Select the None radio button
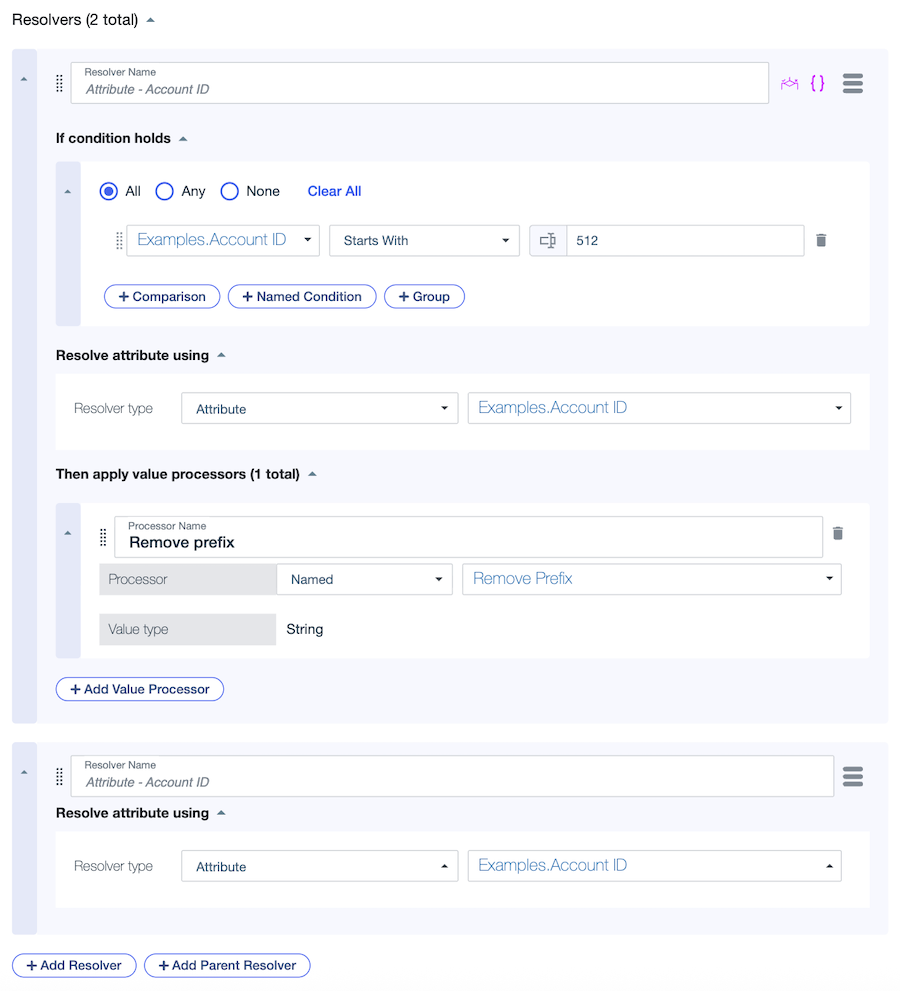 coord(229,191)
